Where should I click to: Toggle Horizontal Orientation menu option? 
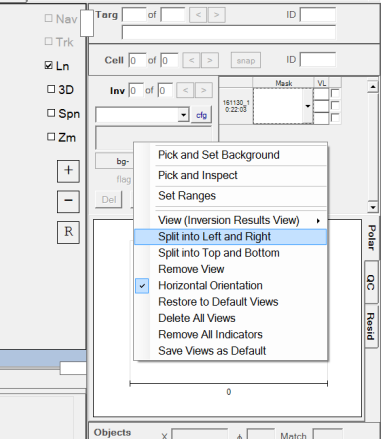click(231, 285)
